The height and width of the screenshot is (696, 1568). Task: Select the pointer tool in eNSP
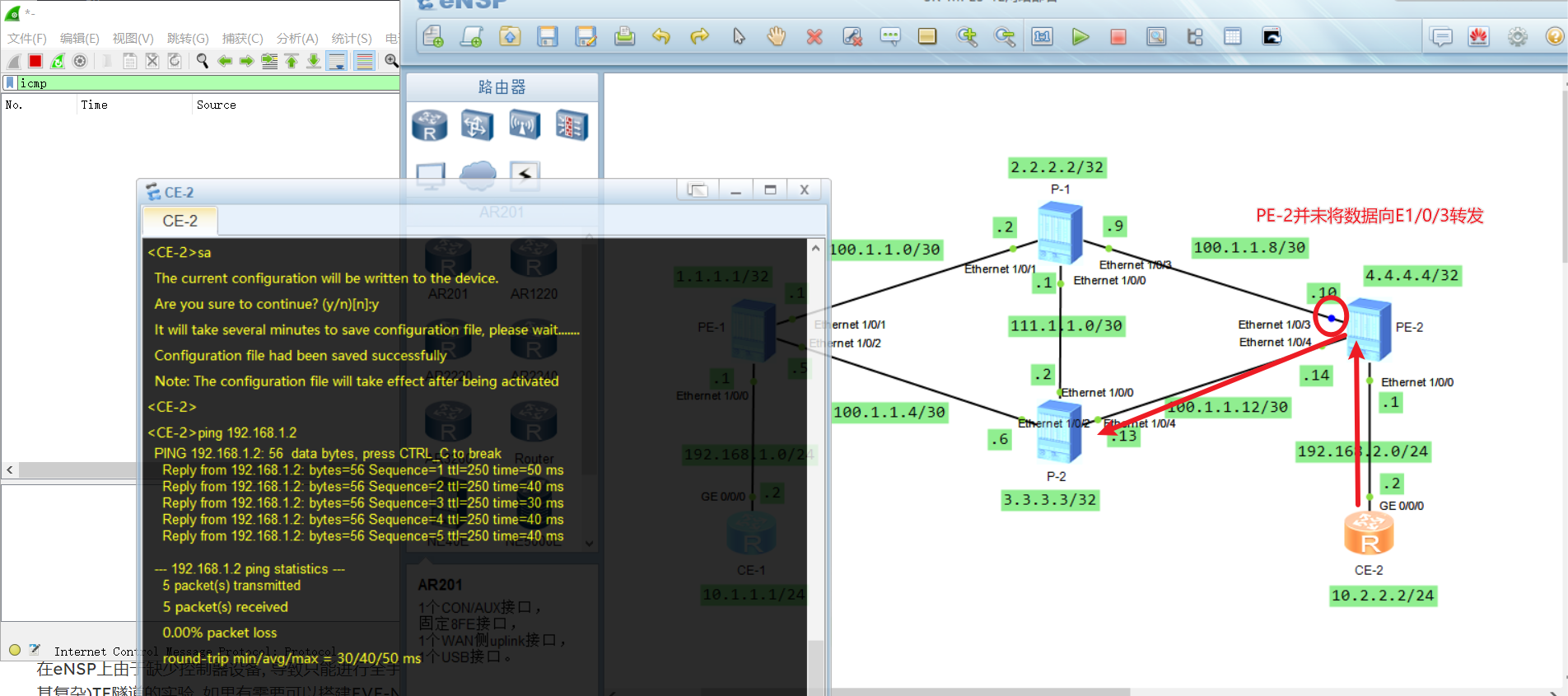[739, 36]
